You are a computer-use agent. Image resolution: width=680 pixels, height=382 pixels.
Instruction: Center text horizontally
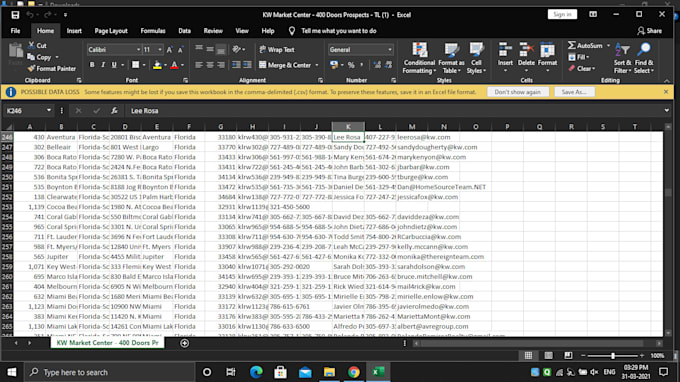[x=210, y=65]
